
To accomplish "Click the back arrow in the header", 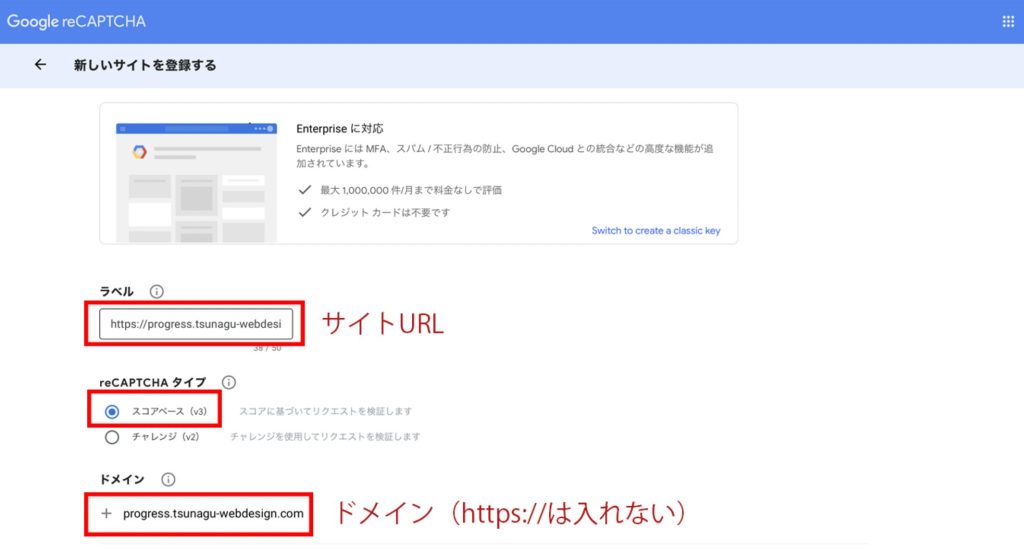I will tap(40, 65).
